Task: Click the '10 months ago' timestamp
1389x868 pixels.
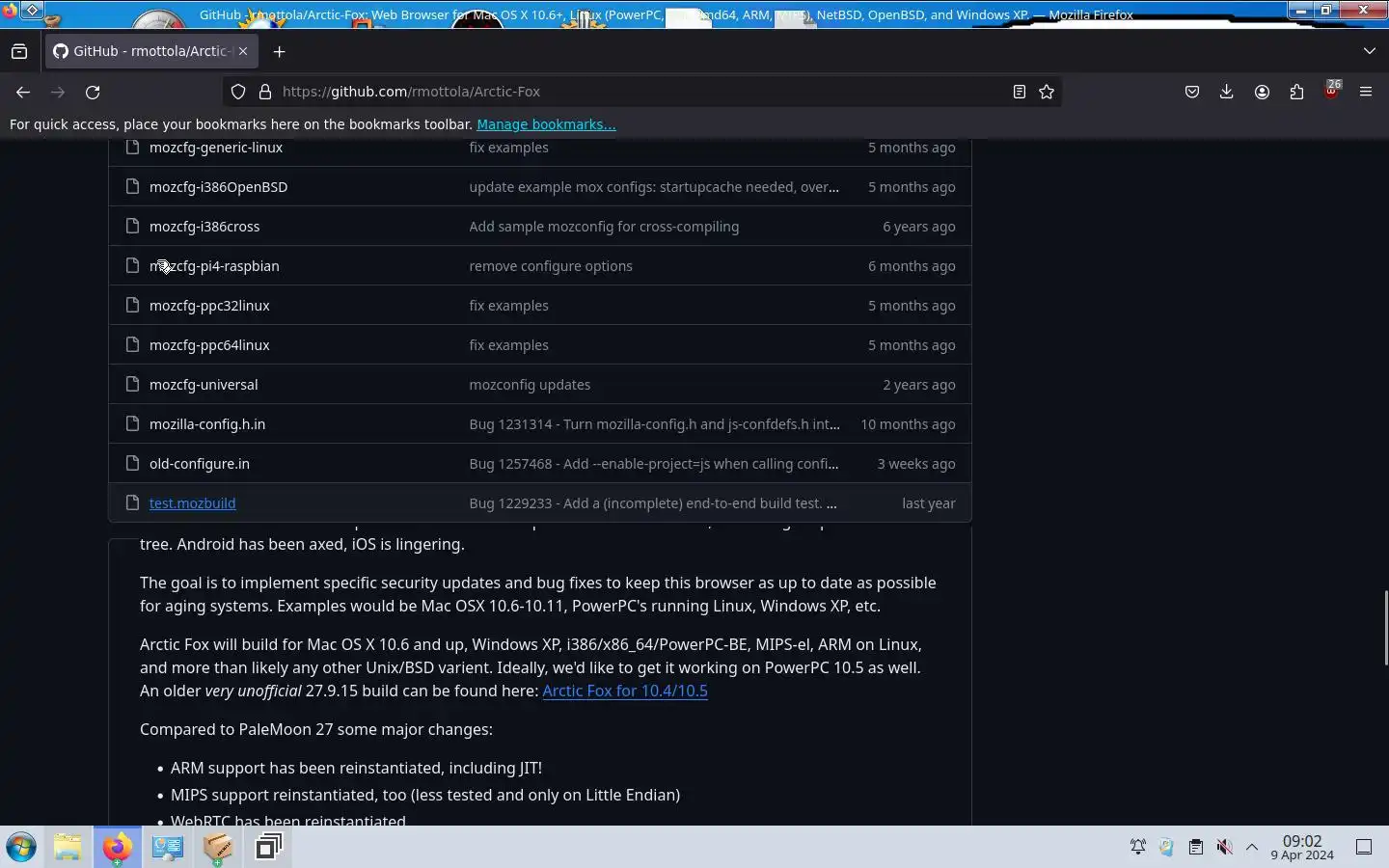Action: tap(908, 424)
